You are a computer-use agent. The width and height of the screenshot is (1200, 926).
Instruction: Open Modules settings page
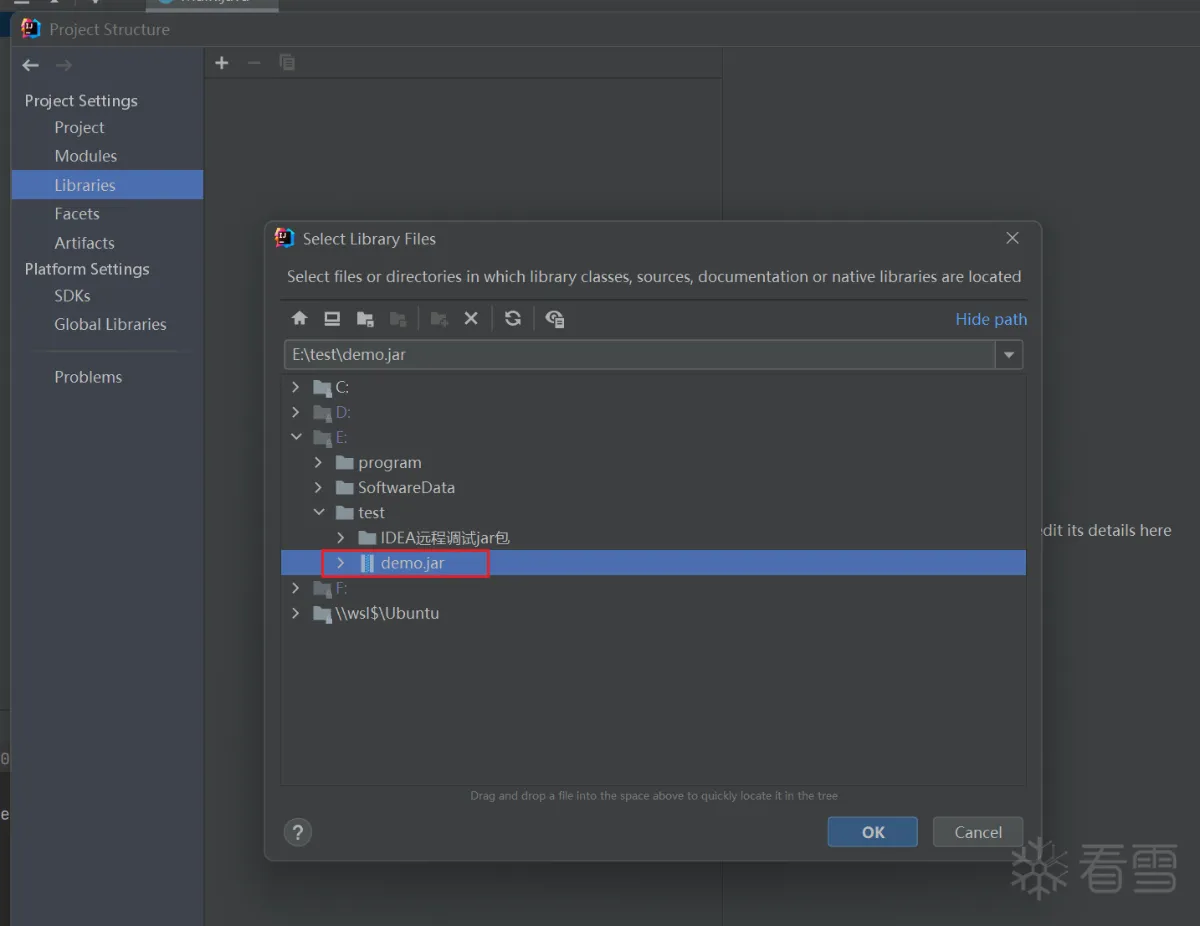(x=86, y=156)
